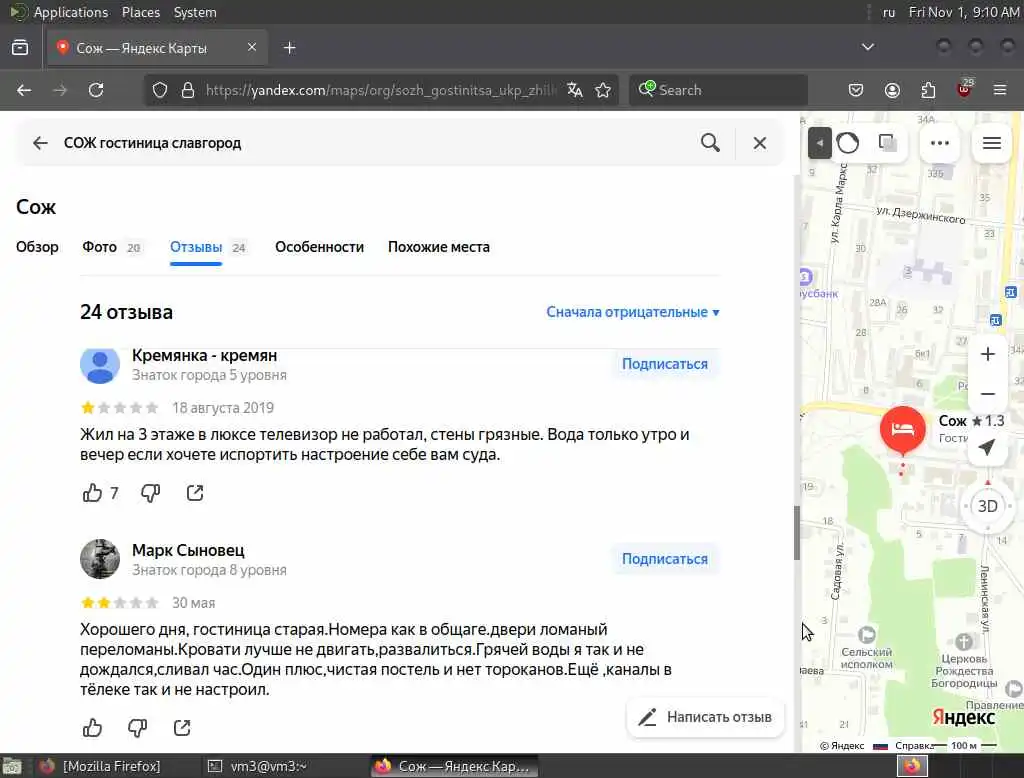This screenshot has height=778, width=1024.
Task: Open the Firefox account icon
Action: click(892, 90)
